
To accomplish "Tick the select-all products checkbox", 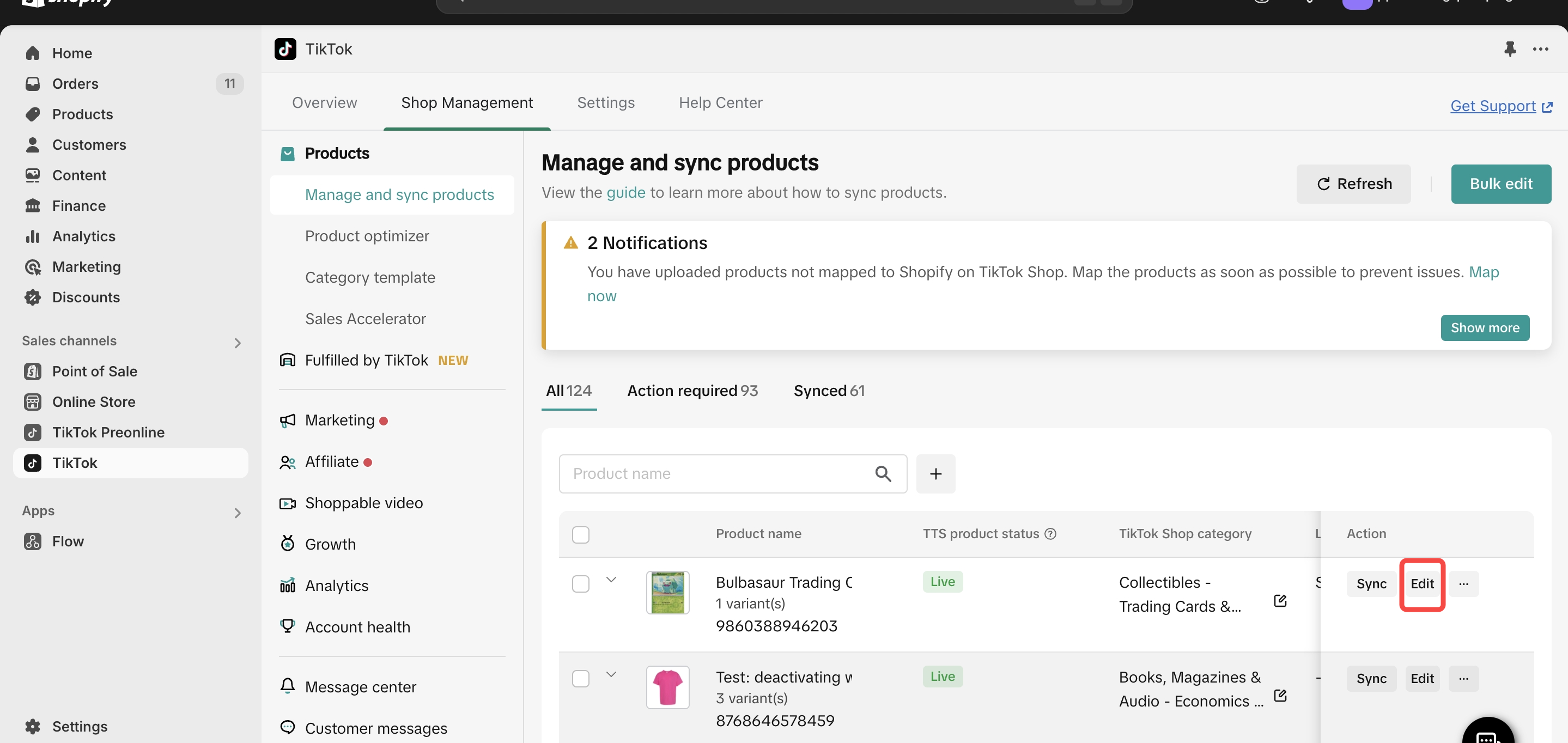I will point(581,534).
